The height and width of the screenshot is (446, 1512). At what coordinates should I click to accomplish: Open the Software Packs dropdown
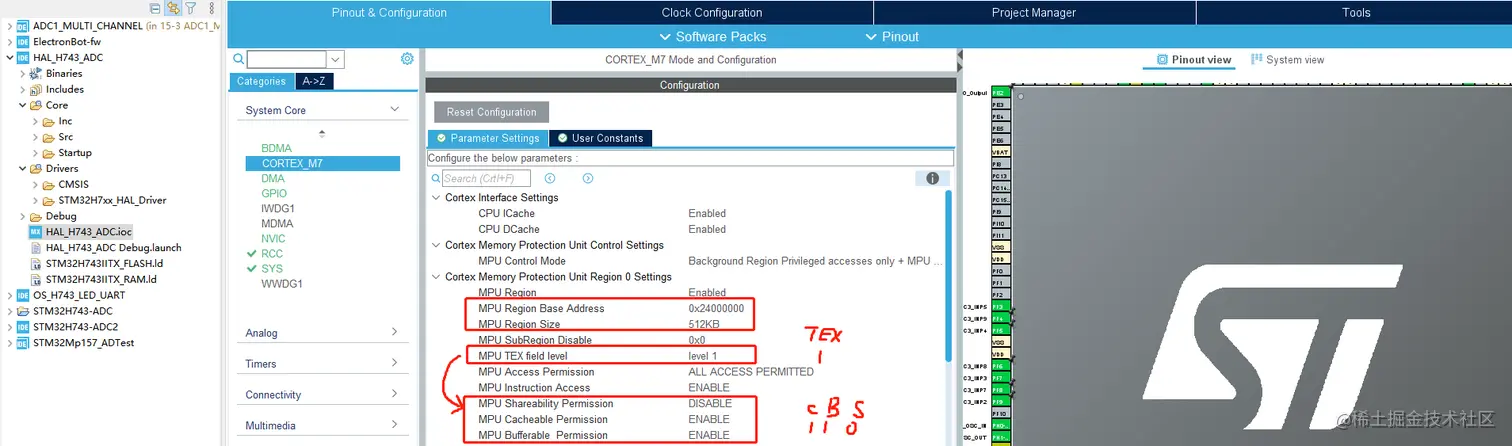tap(714, 37)
